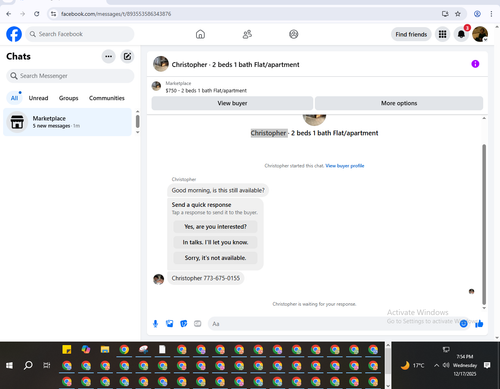The height and width of the screenshot is (389, 500).
Task: Send a voice clip with microphone icon
Action: pyautogui.click(x=155, y=324)
